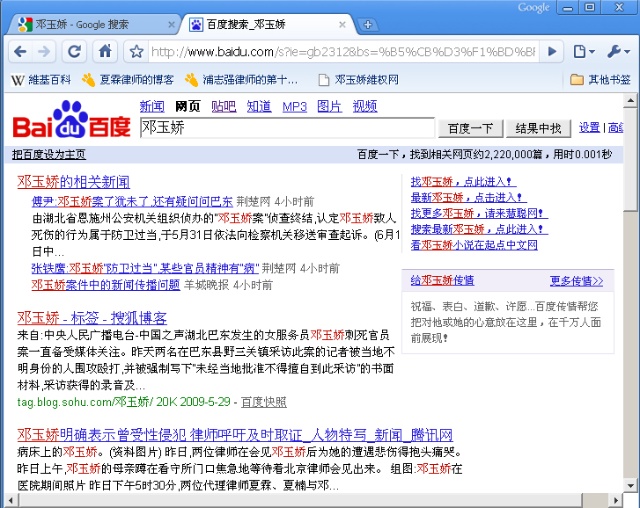The width and height of the screenshot is (640, 508).
Task: Reload the page with the refresh icon
Action: (x=74, y=52)
